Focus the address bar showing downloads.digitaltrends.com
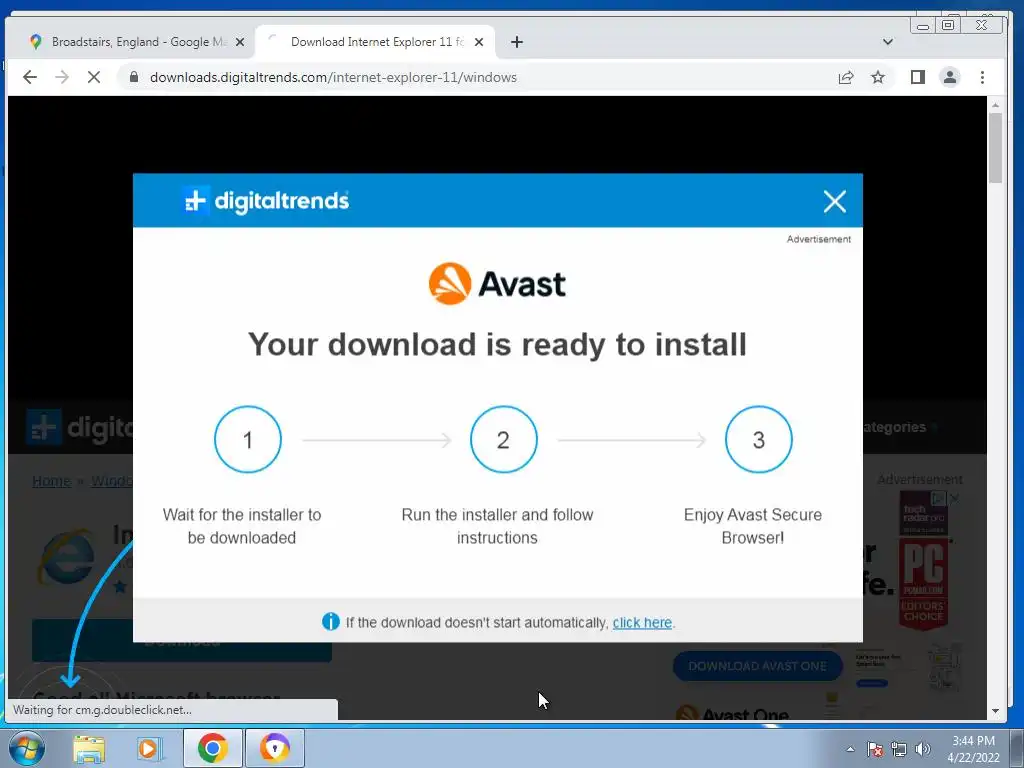This screenshot has height=768, width=1024. point(333,77)
